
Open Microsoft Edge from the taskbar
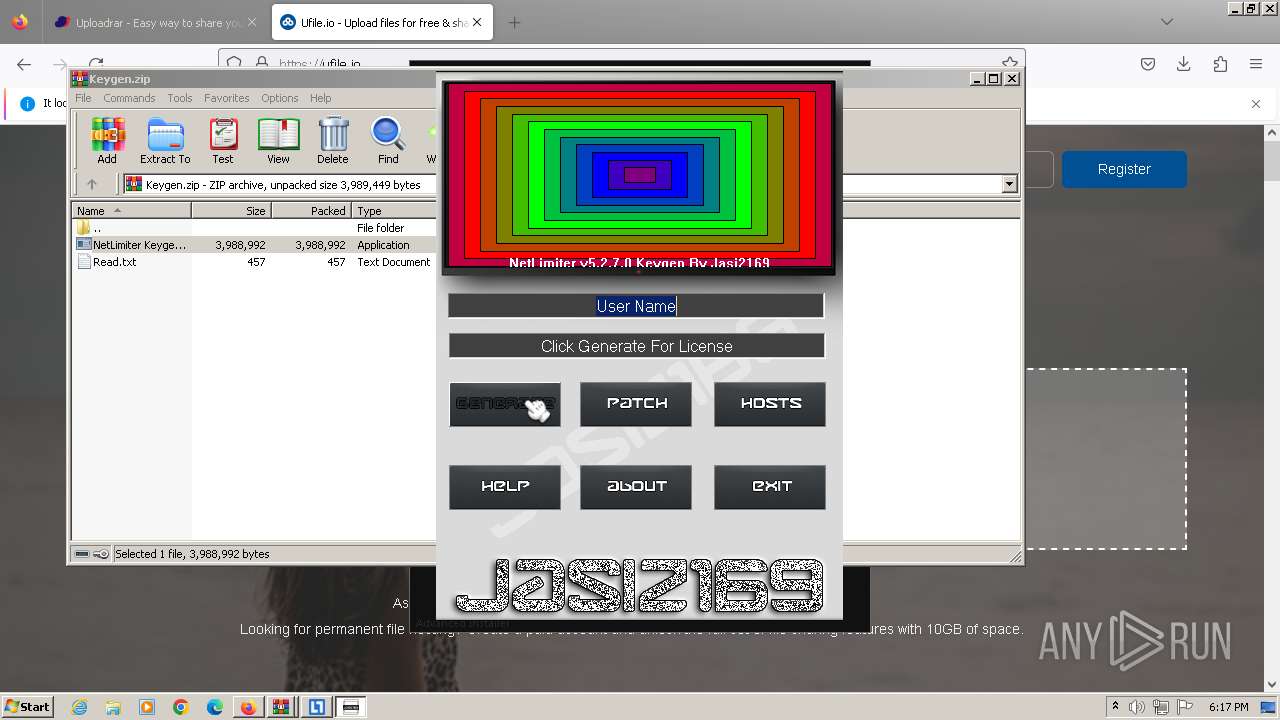215,707
